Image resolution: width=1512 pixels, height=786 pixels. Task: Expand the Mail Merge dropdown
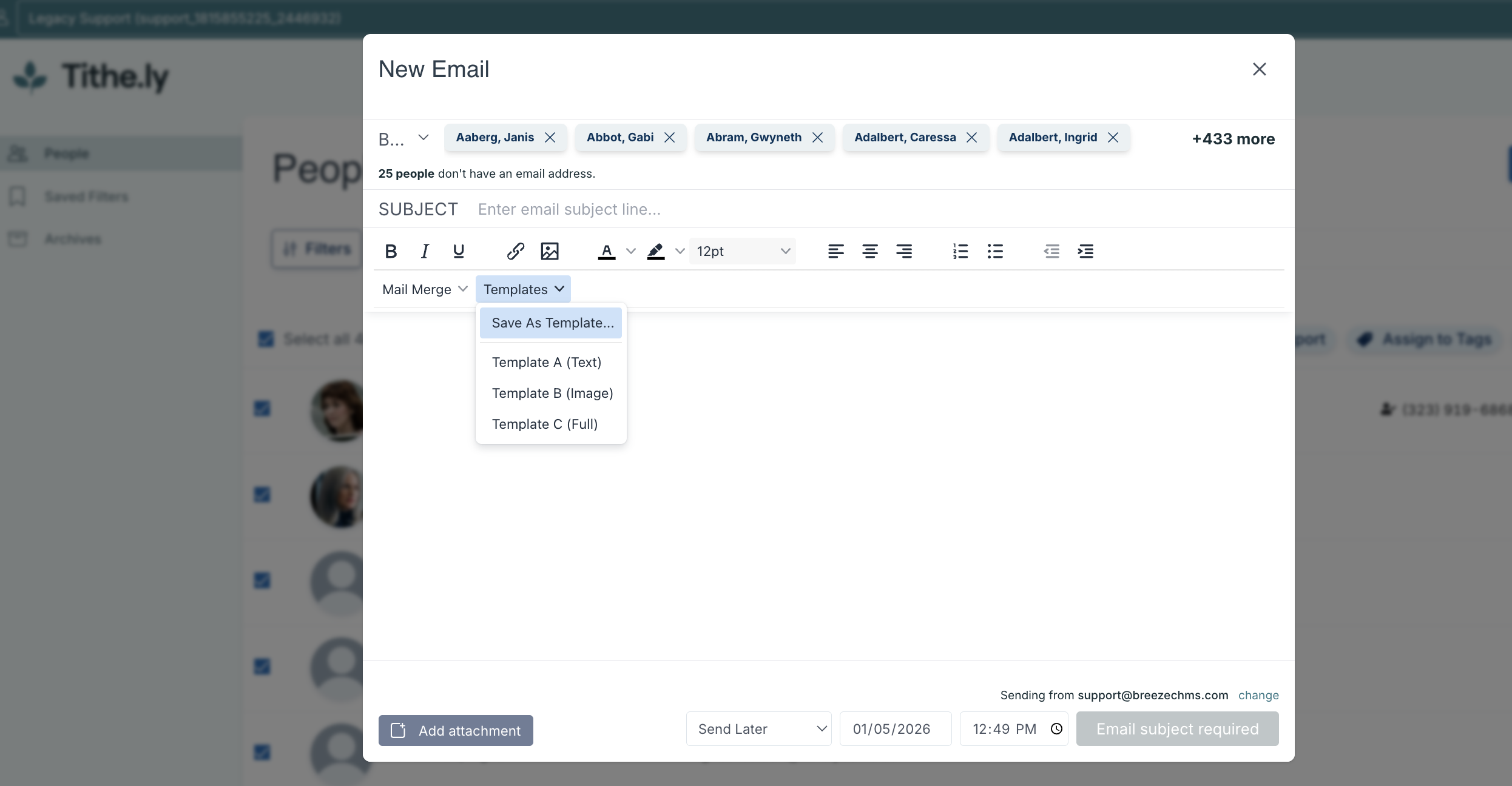click(x=425, y=289)
